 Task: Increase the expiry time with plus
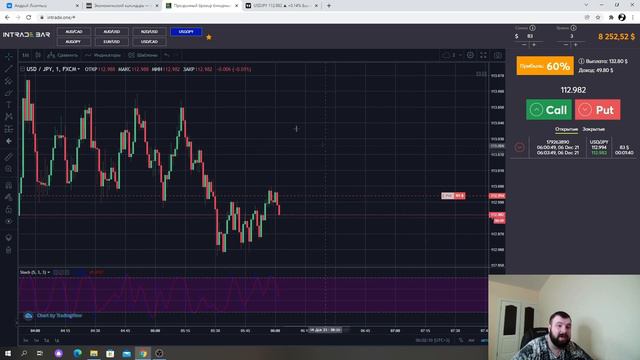576,44
